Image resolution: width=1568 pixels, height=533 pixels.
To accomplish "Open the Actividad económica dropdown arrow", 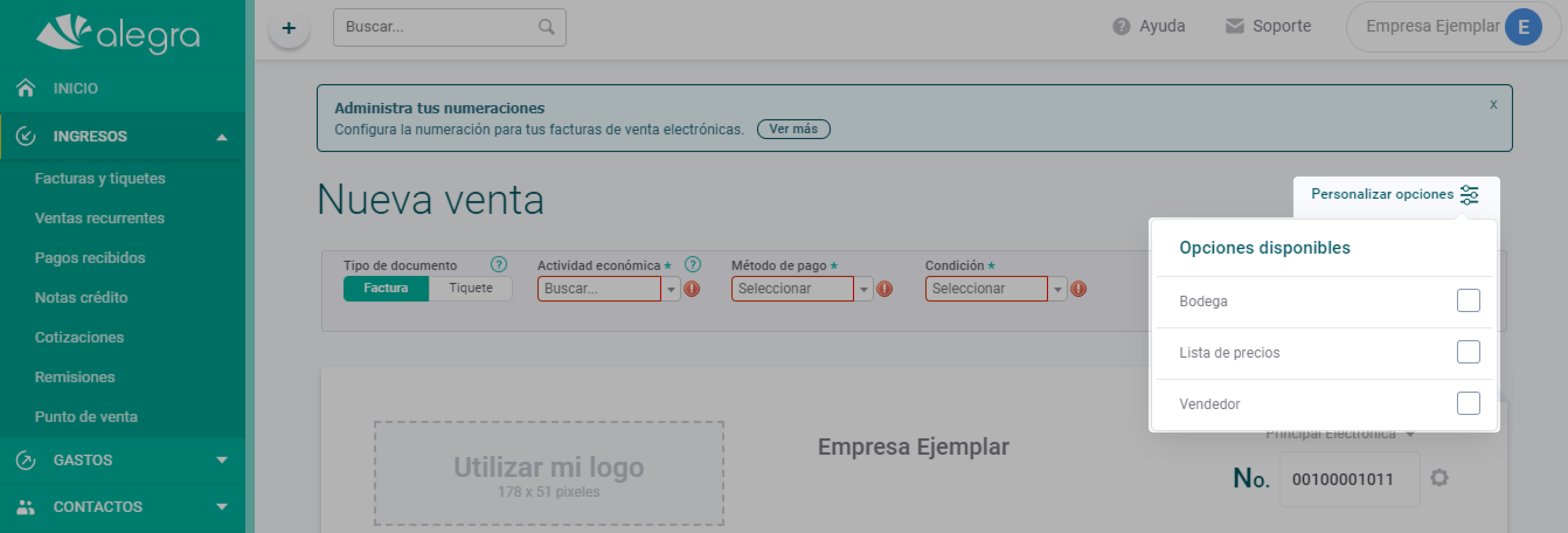I will pos(671,289).
